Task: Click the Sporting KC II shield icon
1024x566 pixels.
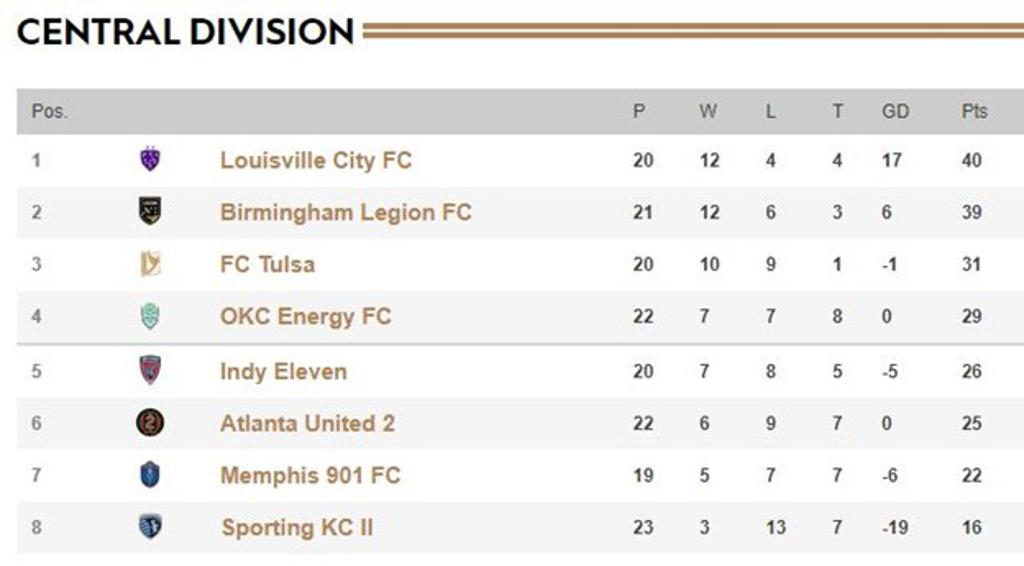Action: coord(150,527)
